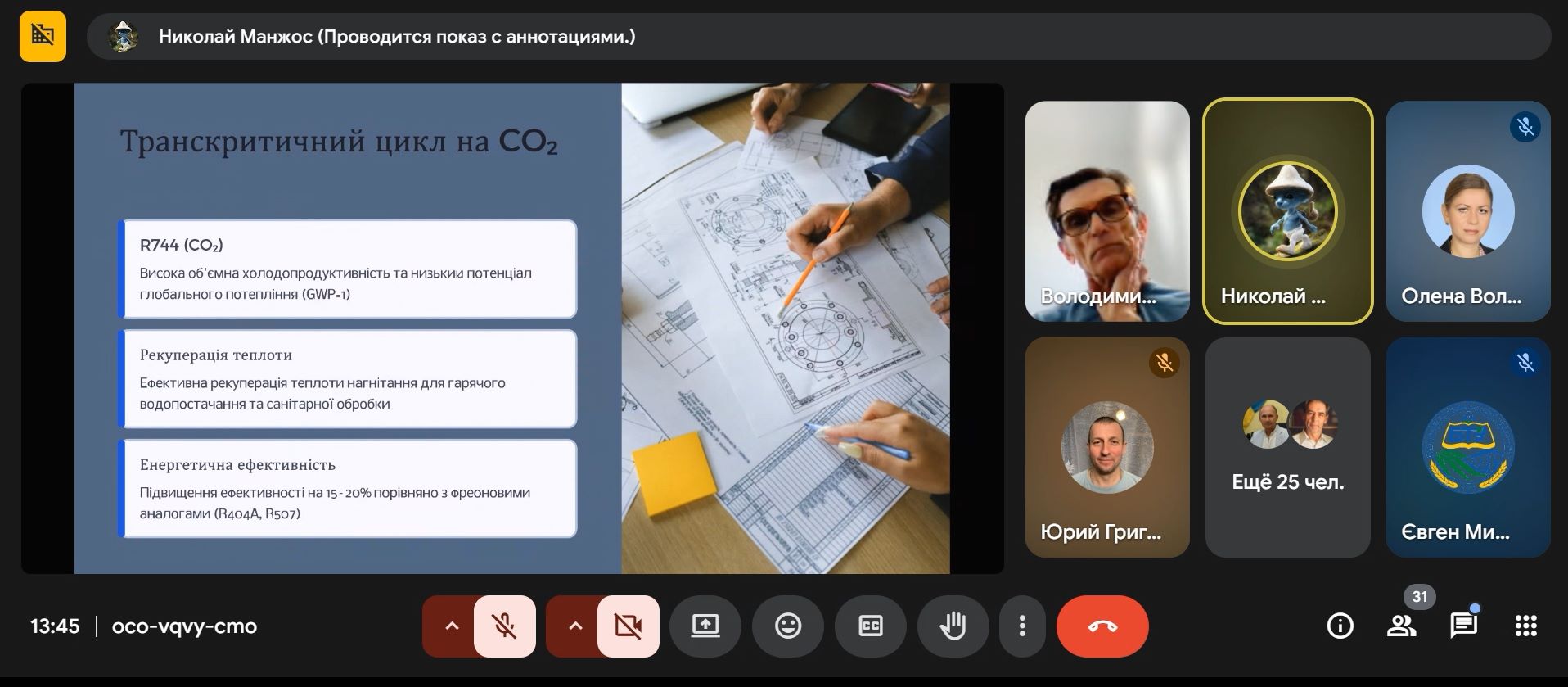Expand video settings arrow next to camera
The width and height of the screenshot is (1568, 687).
[x=574, y=626]
